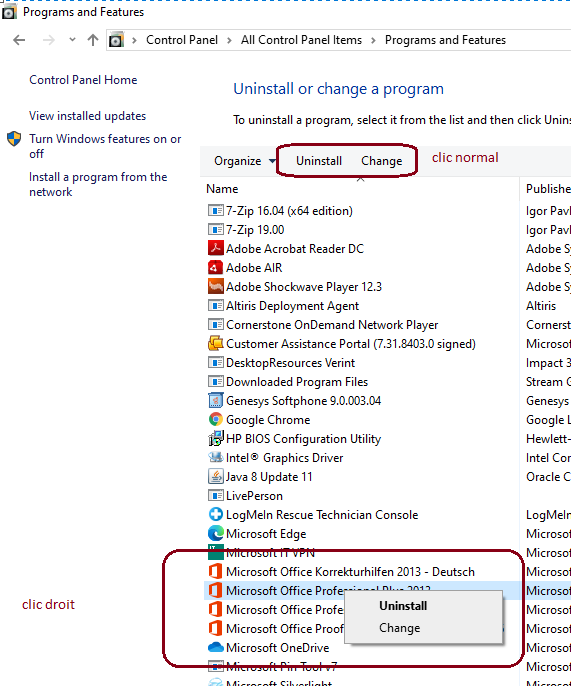Screen dimensions: 571x686
Task: Click the Cornerstone OnDemand Network Player icon
Action: coord(215,324)
